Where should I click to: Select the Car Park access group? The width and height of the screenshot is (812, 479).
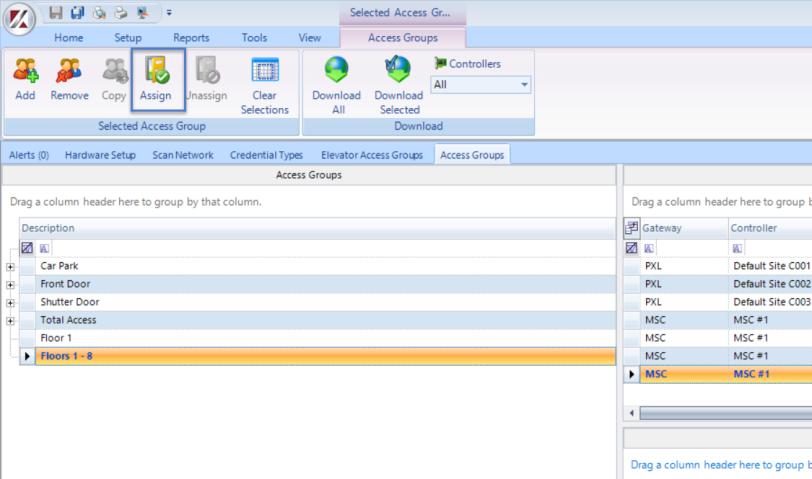click(325, 266)
